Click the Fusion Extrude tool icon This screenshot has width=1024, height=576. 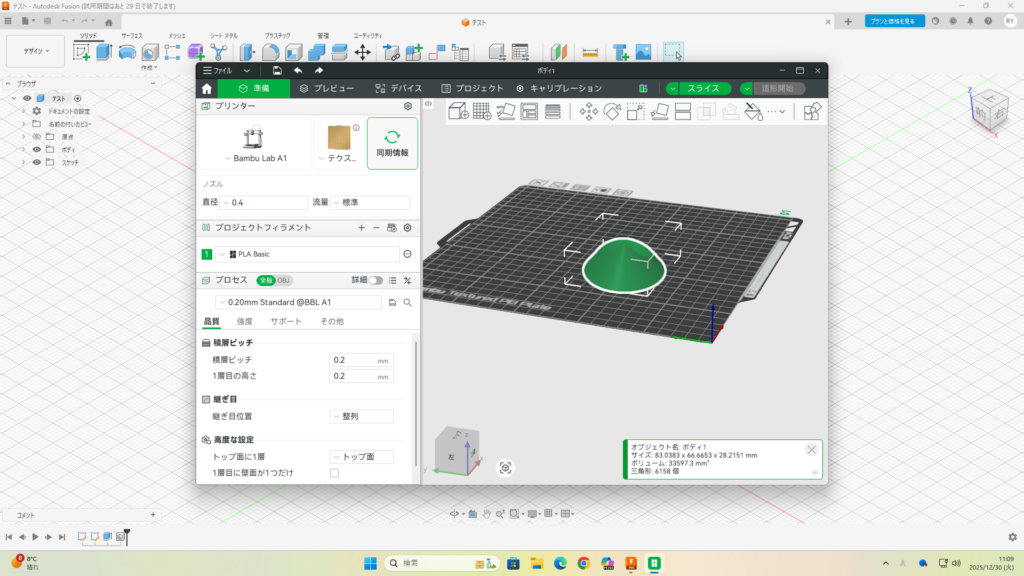pos(104,52)
